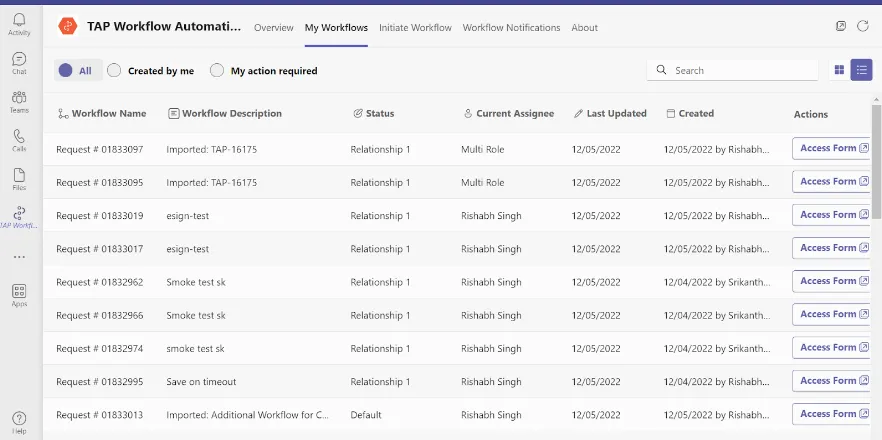Screen dimensions: 882x440
Task: Click Created column calendar icon
Action: point(670,113)
